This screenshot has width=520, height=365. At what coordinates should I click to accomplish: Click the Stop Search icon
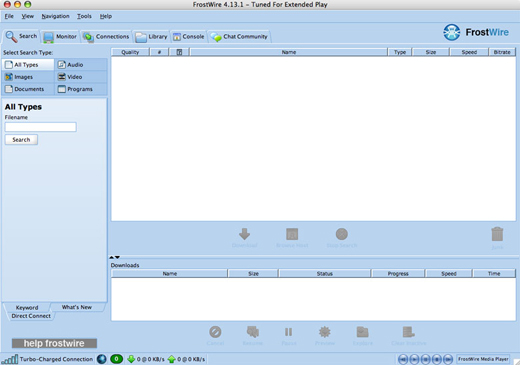tap(342, 234)
